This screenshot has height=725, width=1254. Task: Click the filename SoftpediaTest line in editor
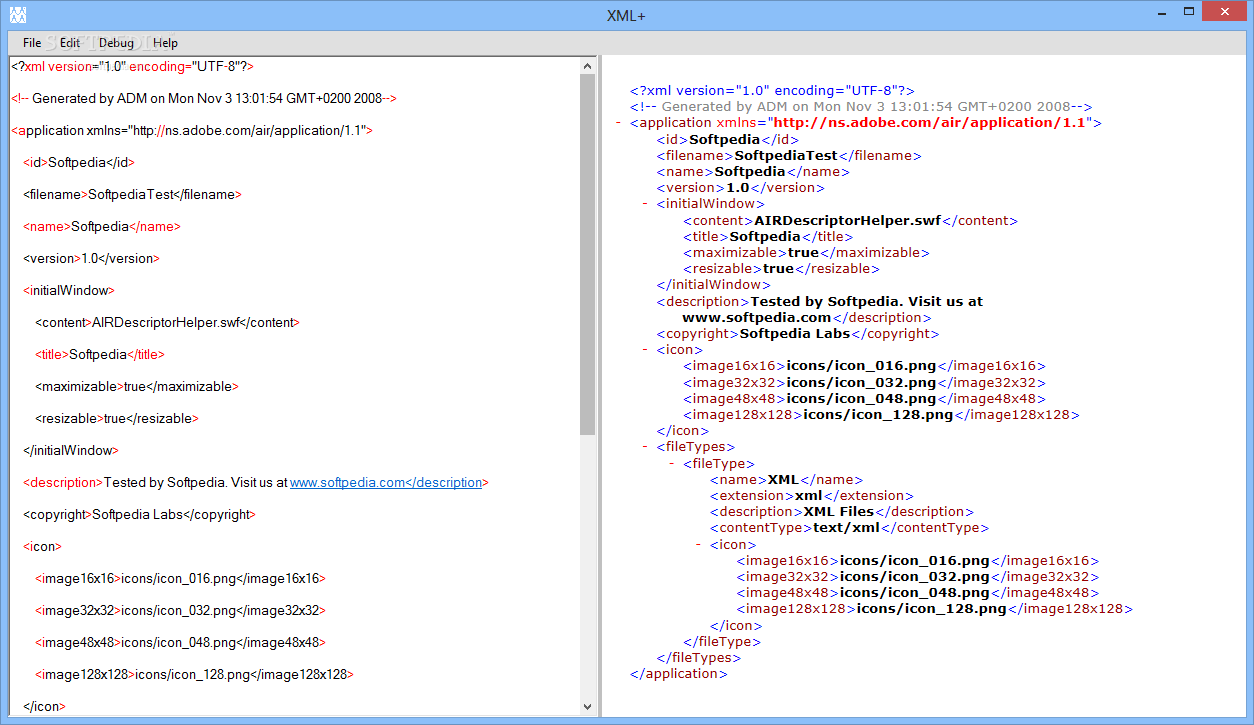[132, 194]
